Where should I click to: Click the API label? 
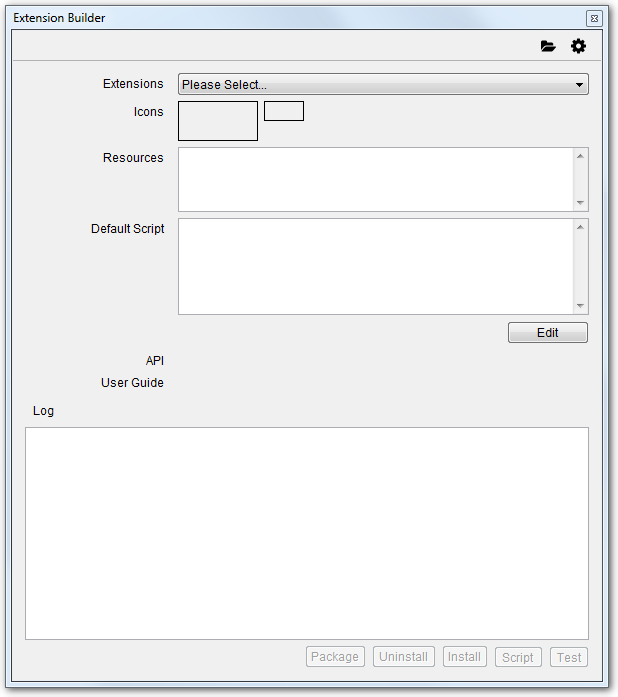(x=154, y=360)
